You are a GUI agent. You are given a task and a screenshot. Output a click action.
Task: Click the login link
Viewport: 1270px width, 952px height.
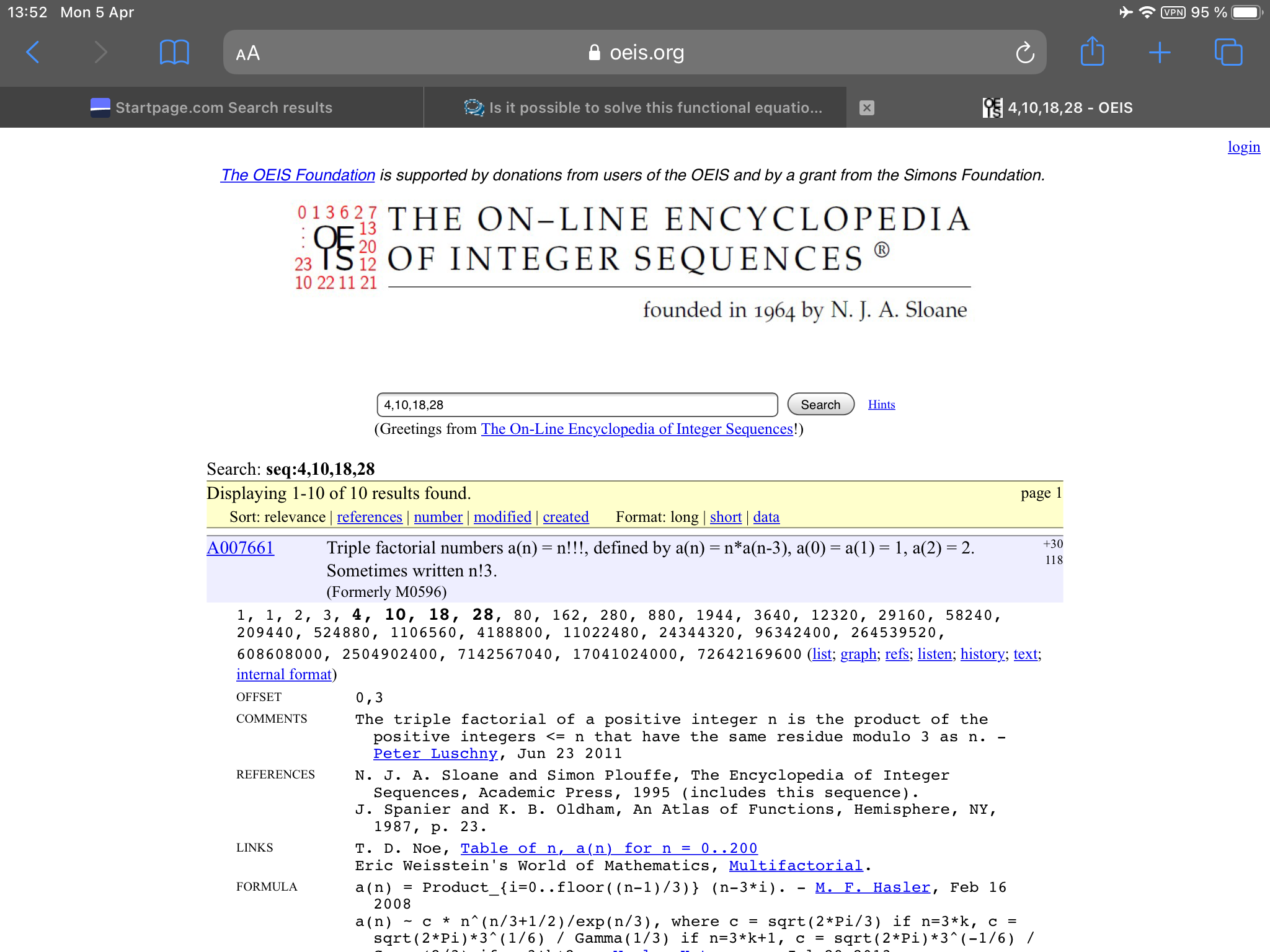click(x=1243, y=147)
